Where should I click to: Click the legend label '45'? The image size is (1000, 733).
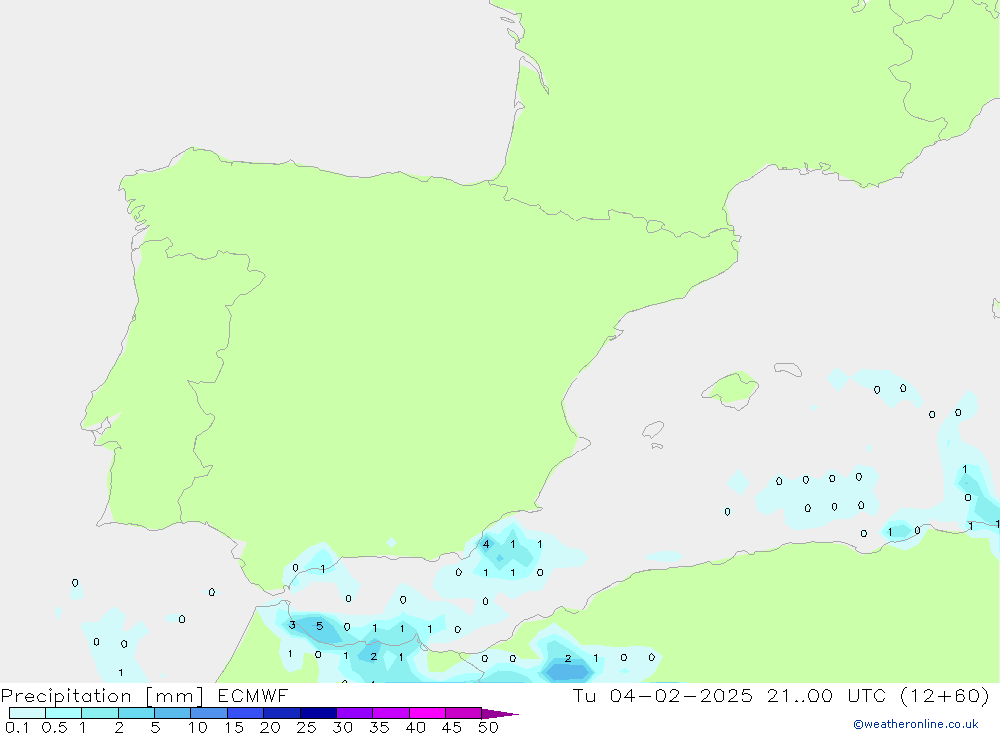tap(452, 727)
